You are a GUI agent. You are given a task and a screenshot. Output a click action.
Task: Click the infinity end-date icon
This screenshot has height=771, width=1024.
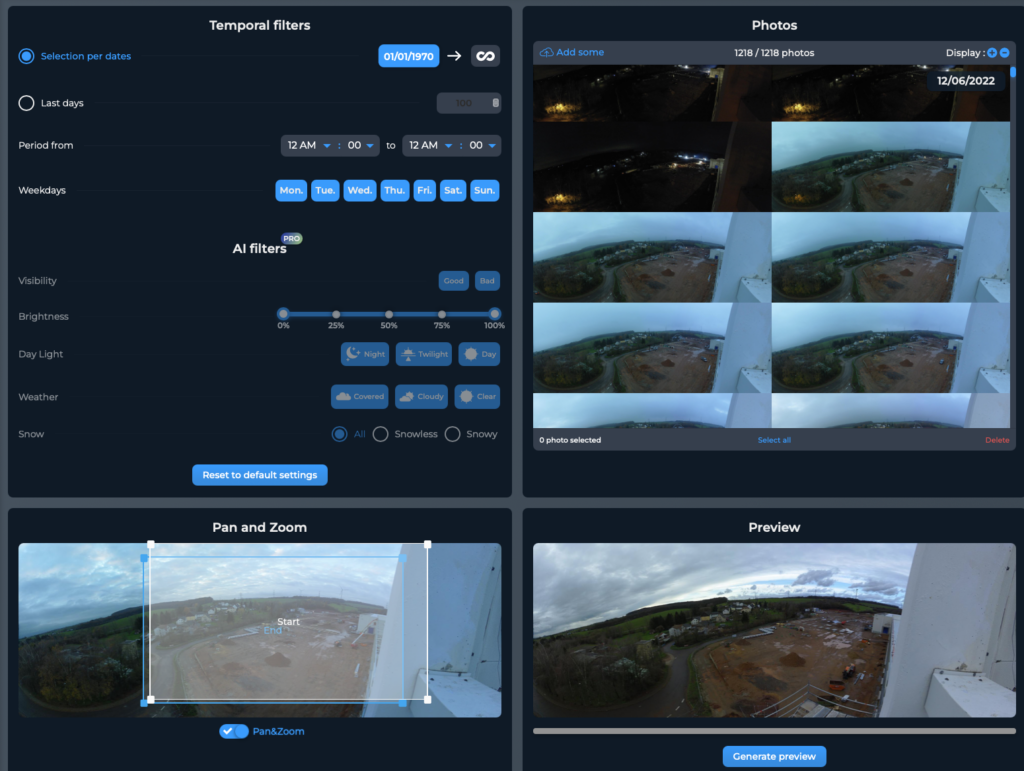pos(485,56)
